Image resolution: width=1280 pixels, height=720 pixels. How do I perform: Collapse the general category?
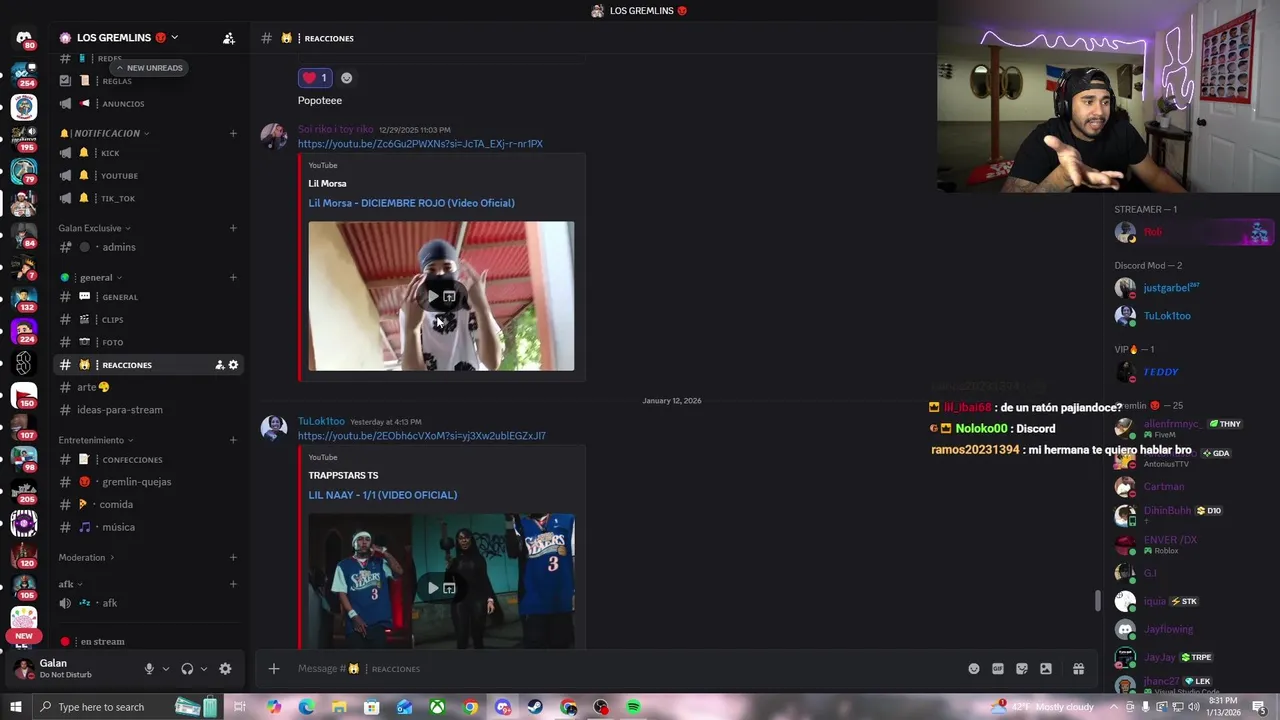coord(91,277)
